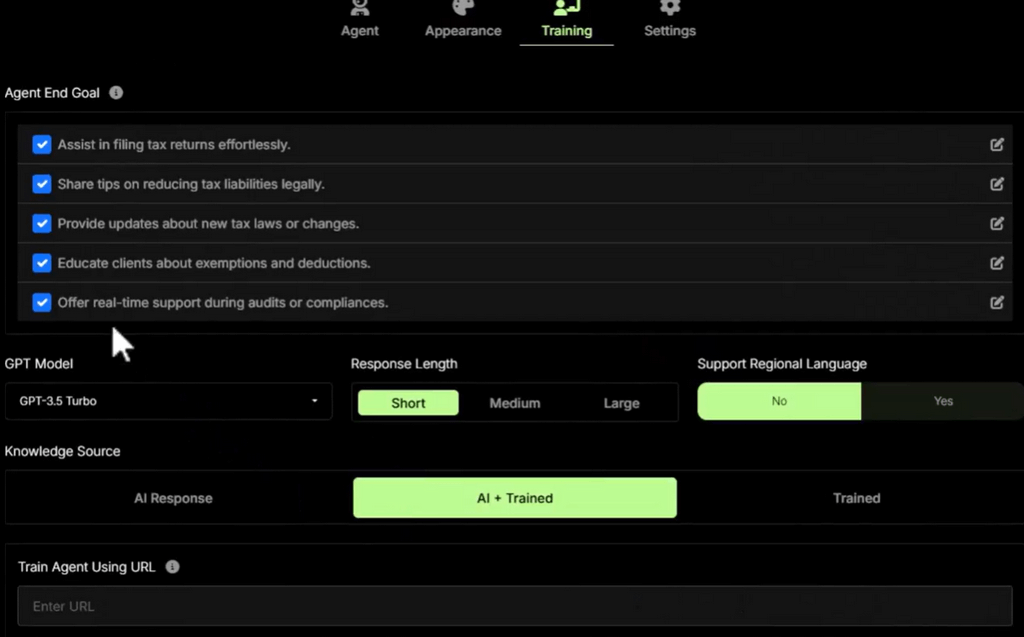Edit the 'Offer real-time support' goal
Image resolution: width=1024 pixels, height=637 pixels.
[x=997, y=302]
